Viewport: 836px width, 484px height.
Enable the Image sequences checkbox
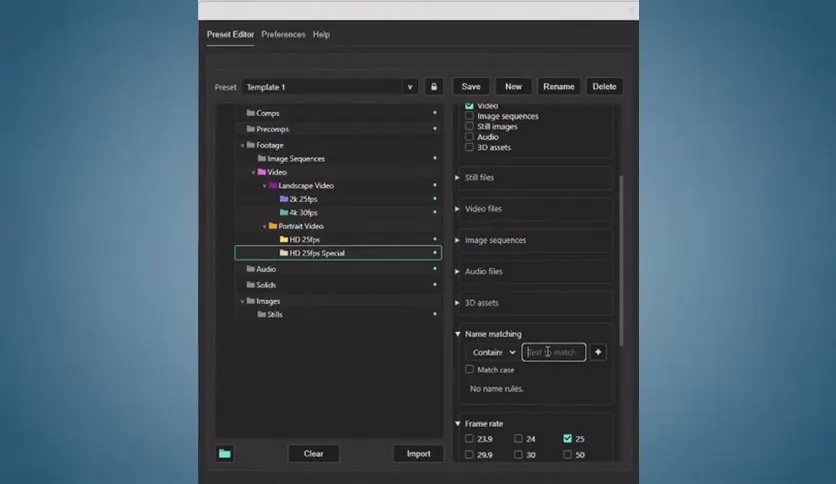[x=469, y=116]
